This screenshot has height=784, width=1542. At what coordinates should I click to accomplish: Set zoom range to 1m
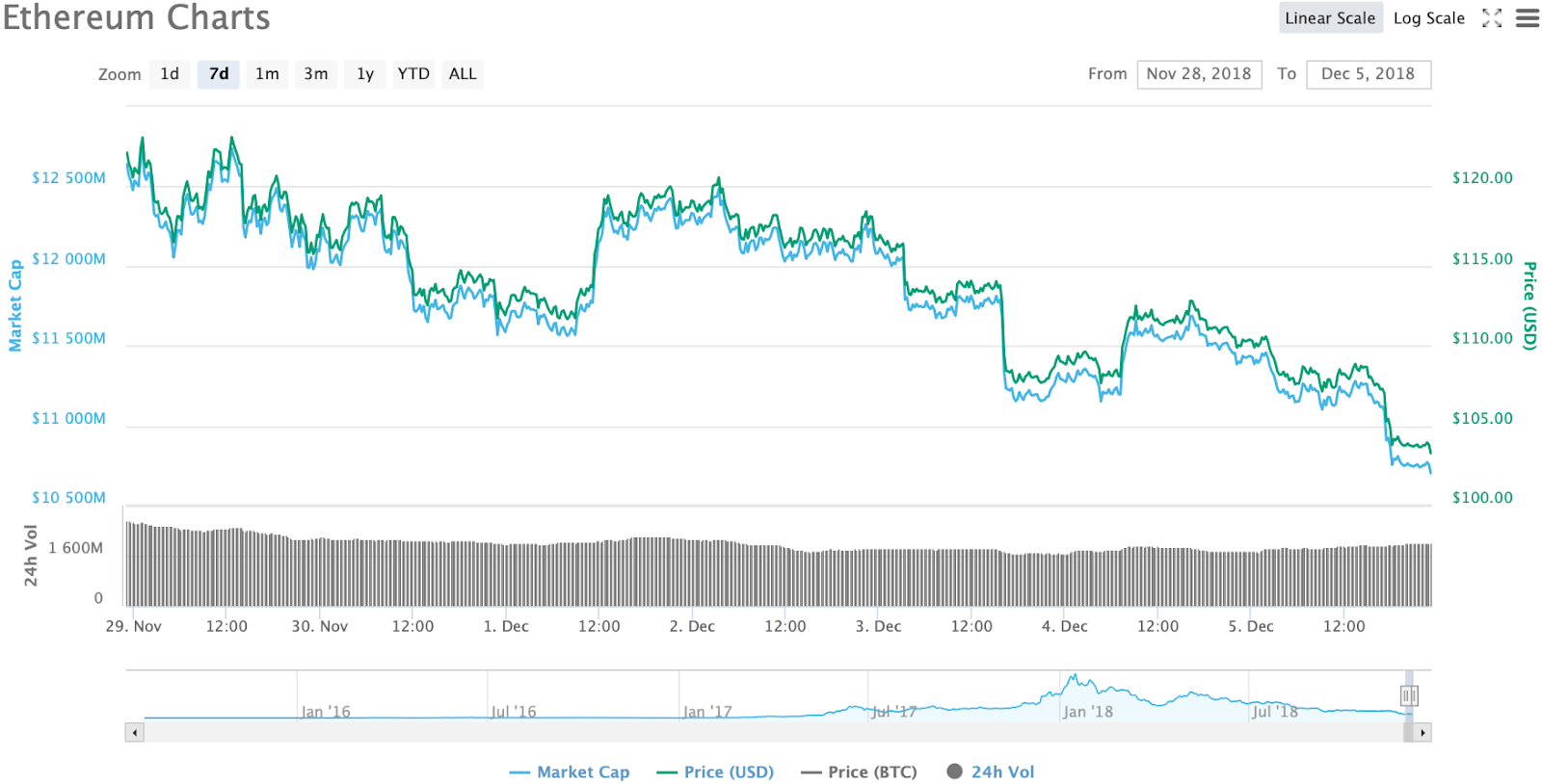[x=267, y=74]
